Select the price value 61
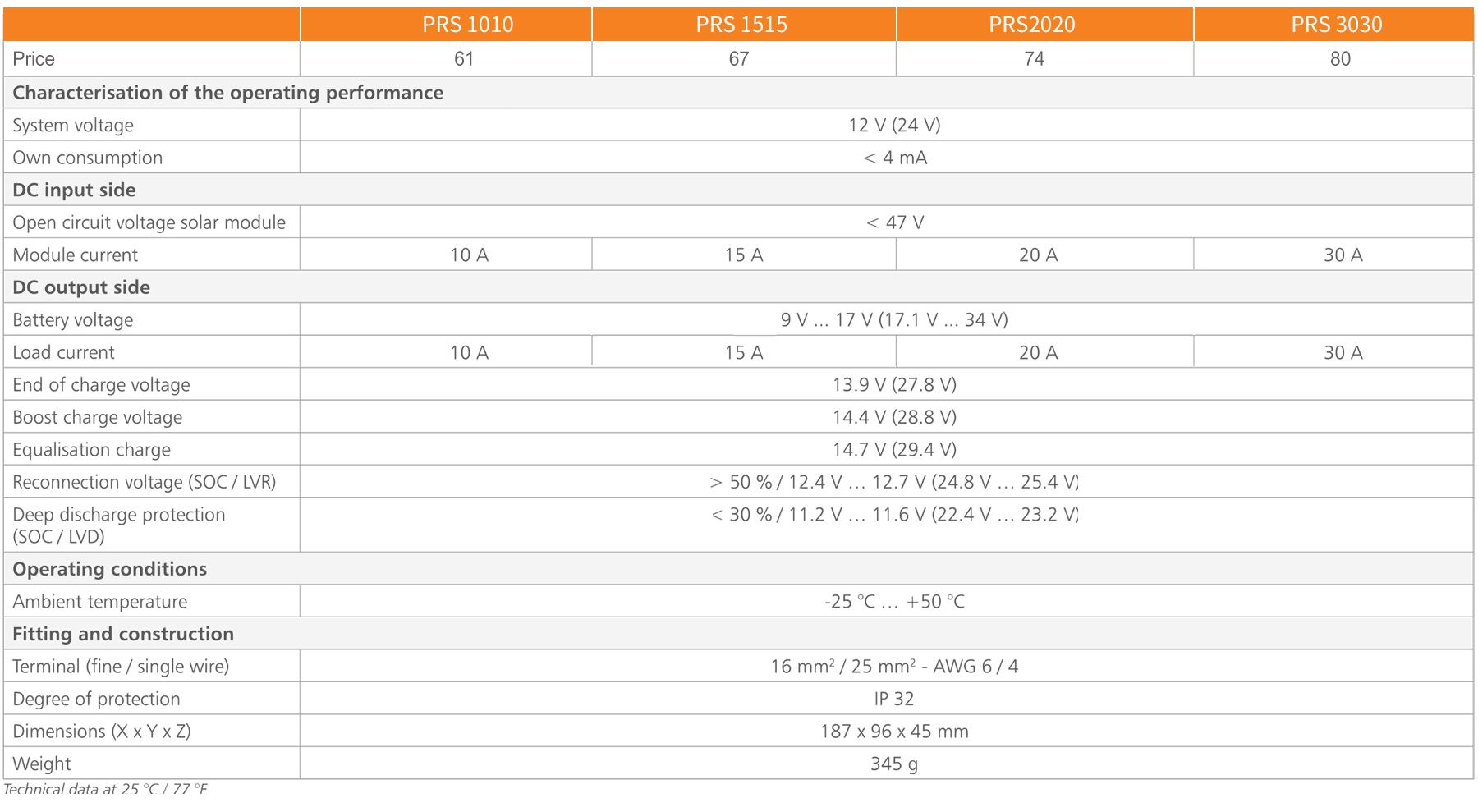 pyautogui.click(x=464, y=59)
